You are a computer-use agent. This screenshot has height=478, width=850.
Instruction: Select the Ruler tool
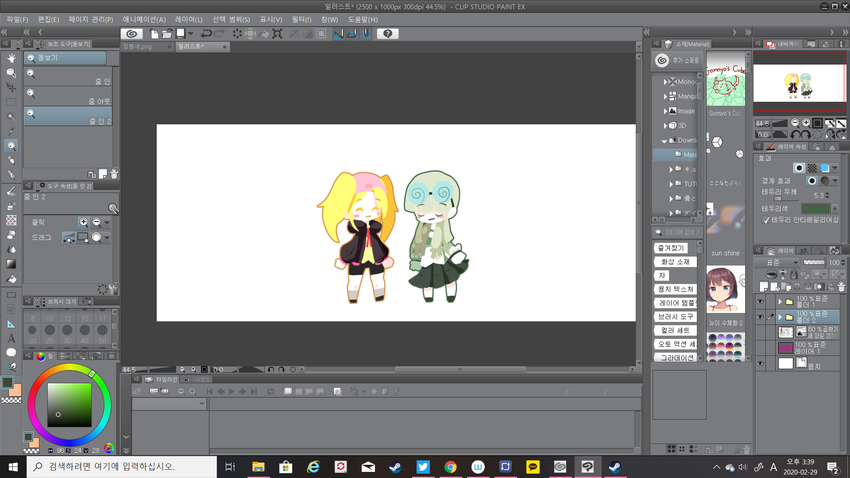11,324
